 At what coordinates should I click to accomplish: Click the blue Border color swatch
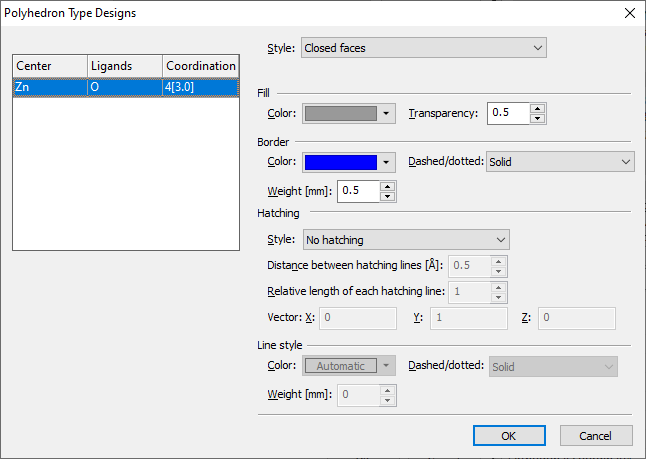(x=340, y=162)
